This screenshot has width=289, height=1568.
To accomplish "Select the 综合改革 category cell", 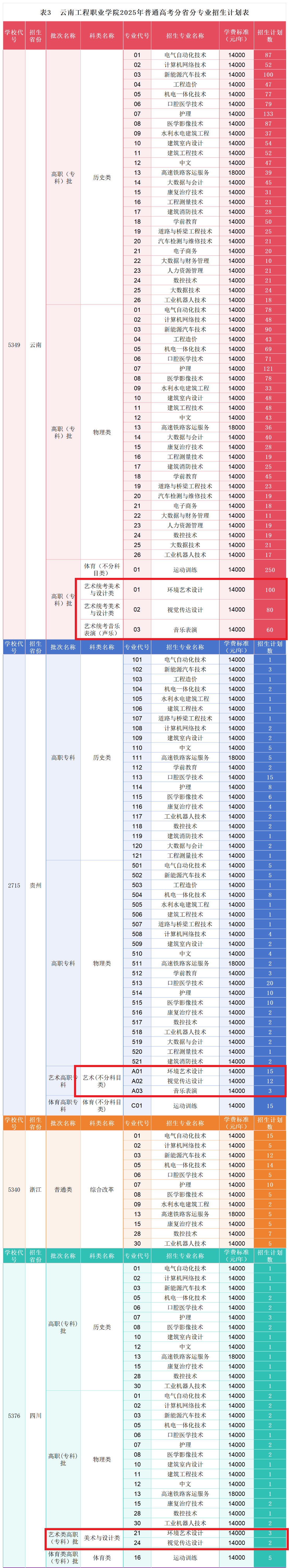I will (102, 1189).
